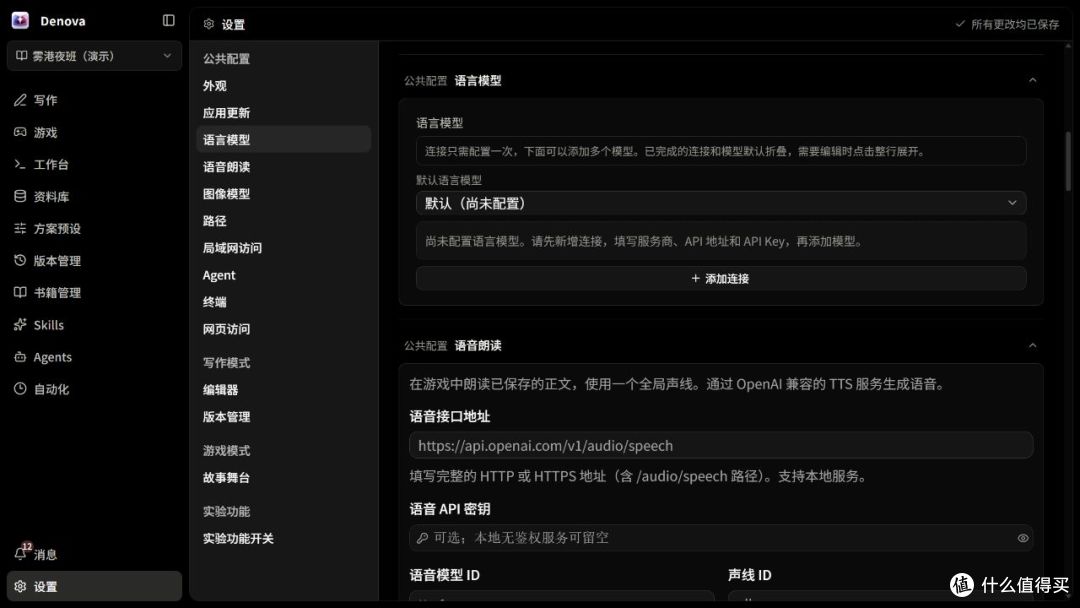This screenshot has width=1080, height=608.
Task: Select 故事舞台 in settings navigation
Action: tap(284, 477)
